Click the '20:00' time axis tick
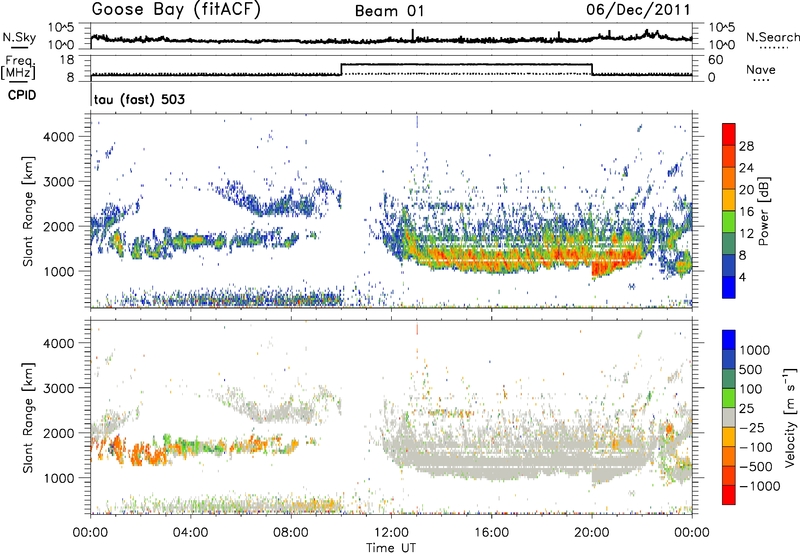The height and width of the screenshot is (554, 800). 592,533
